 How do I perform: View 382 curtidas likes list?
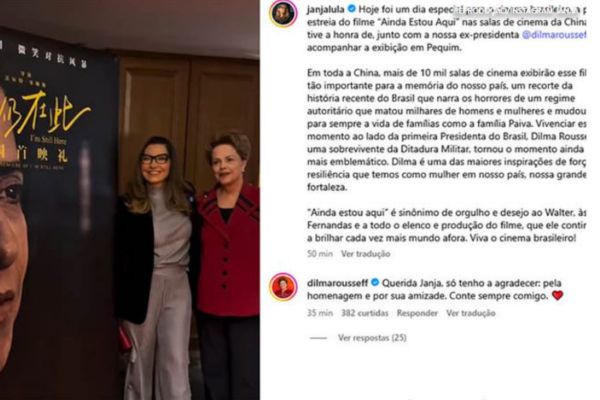point(365,313)
